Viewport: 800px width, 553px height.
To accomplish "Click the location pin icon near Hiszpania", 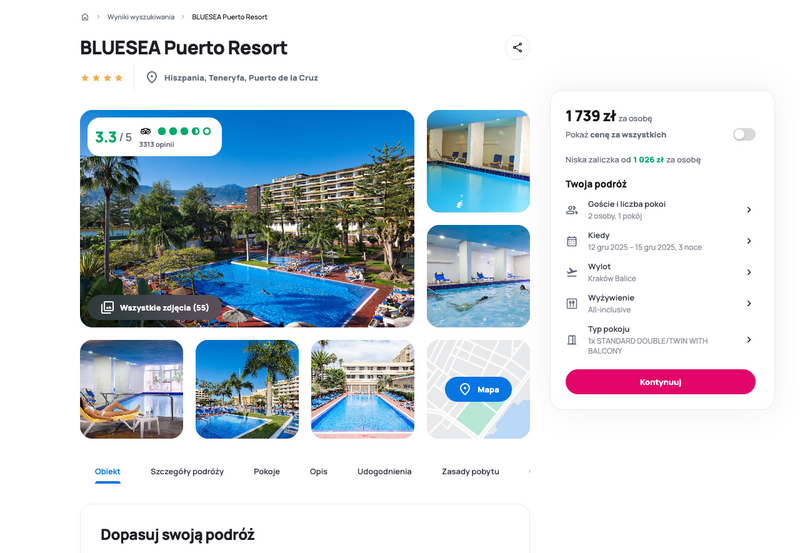I will [152, 78].
